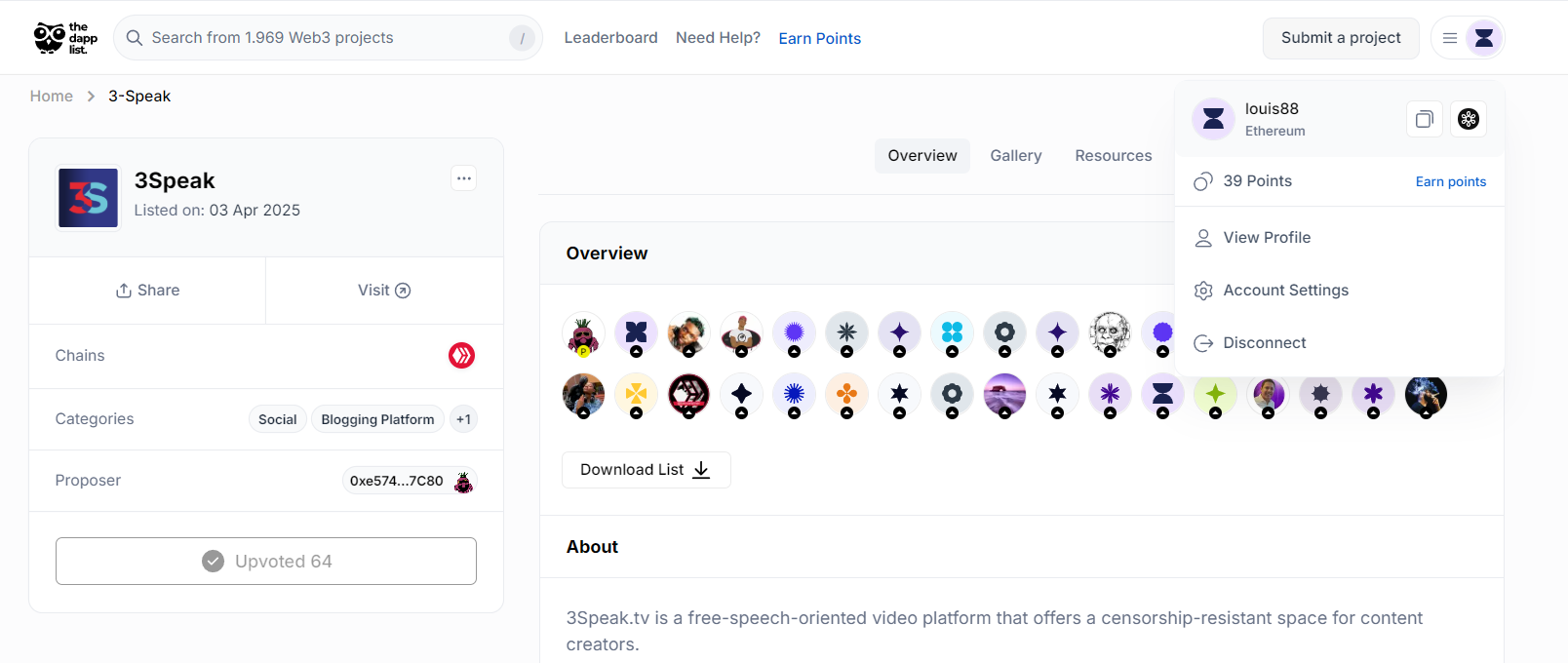Click the search magnifier icon

coord(135,38)
